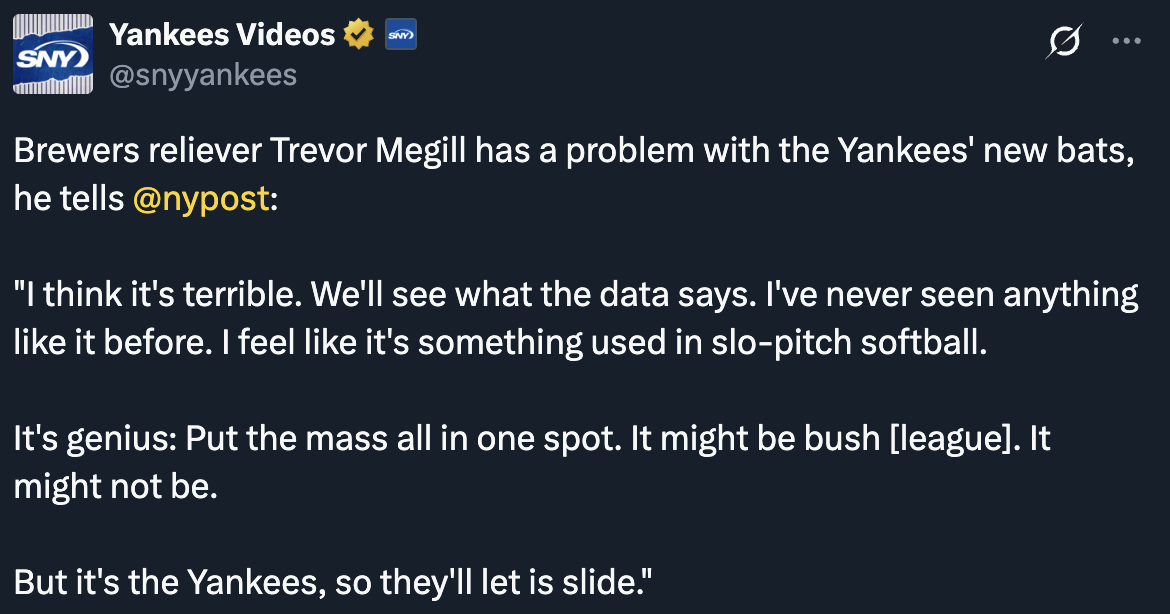Click the gold verified checkmark badge
The height and width of the screenshot is (614, 1170).
[x=358, y=34]
